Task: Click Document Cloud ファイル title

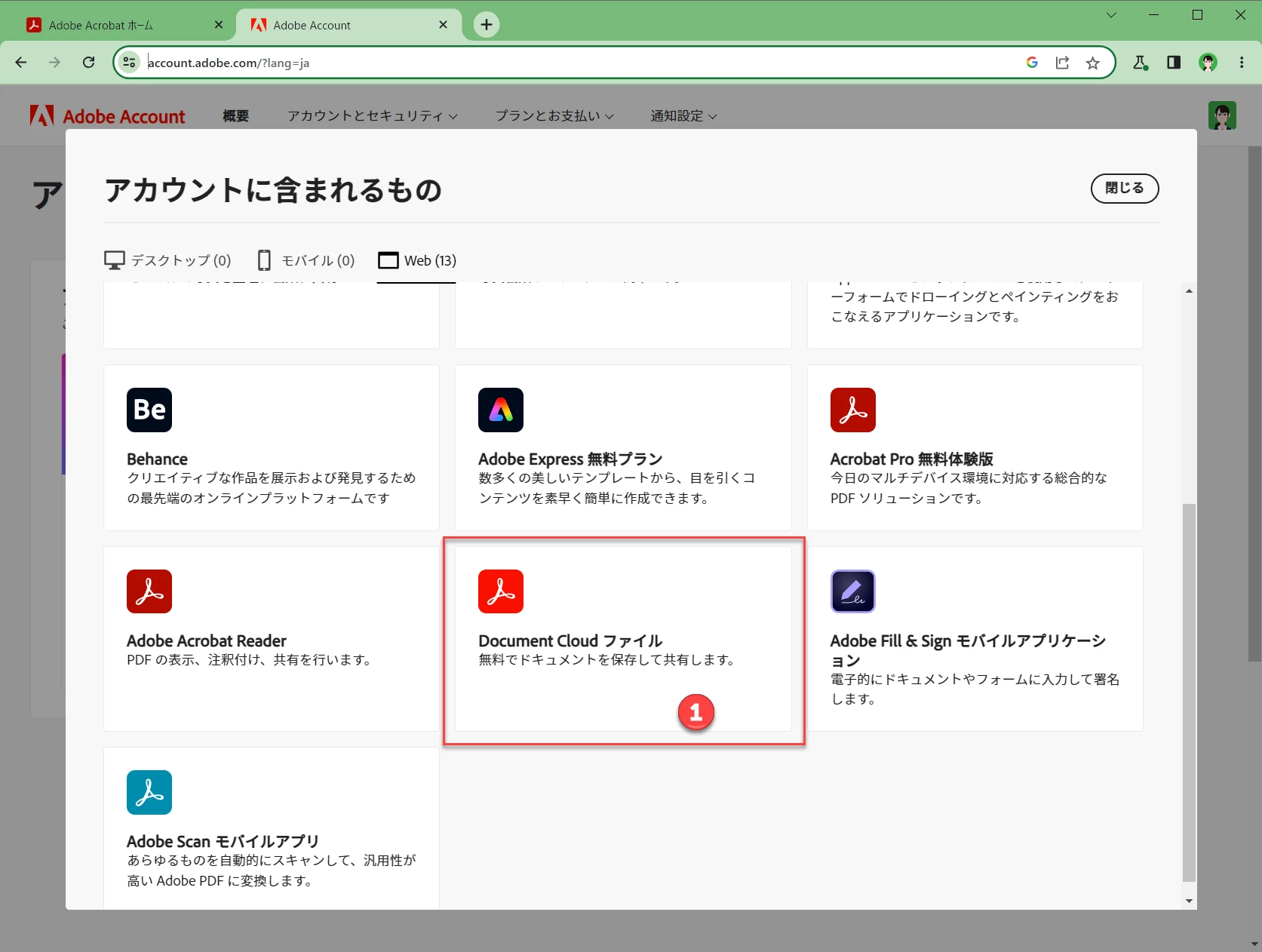Action: point(570,640)
